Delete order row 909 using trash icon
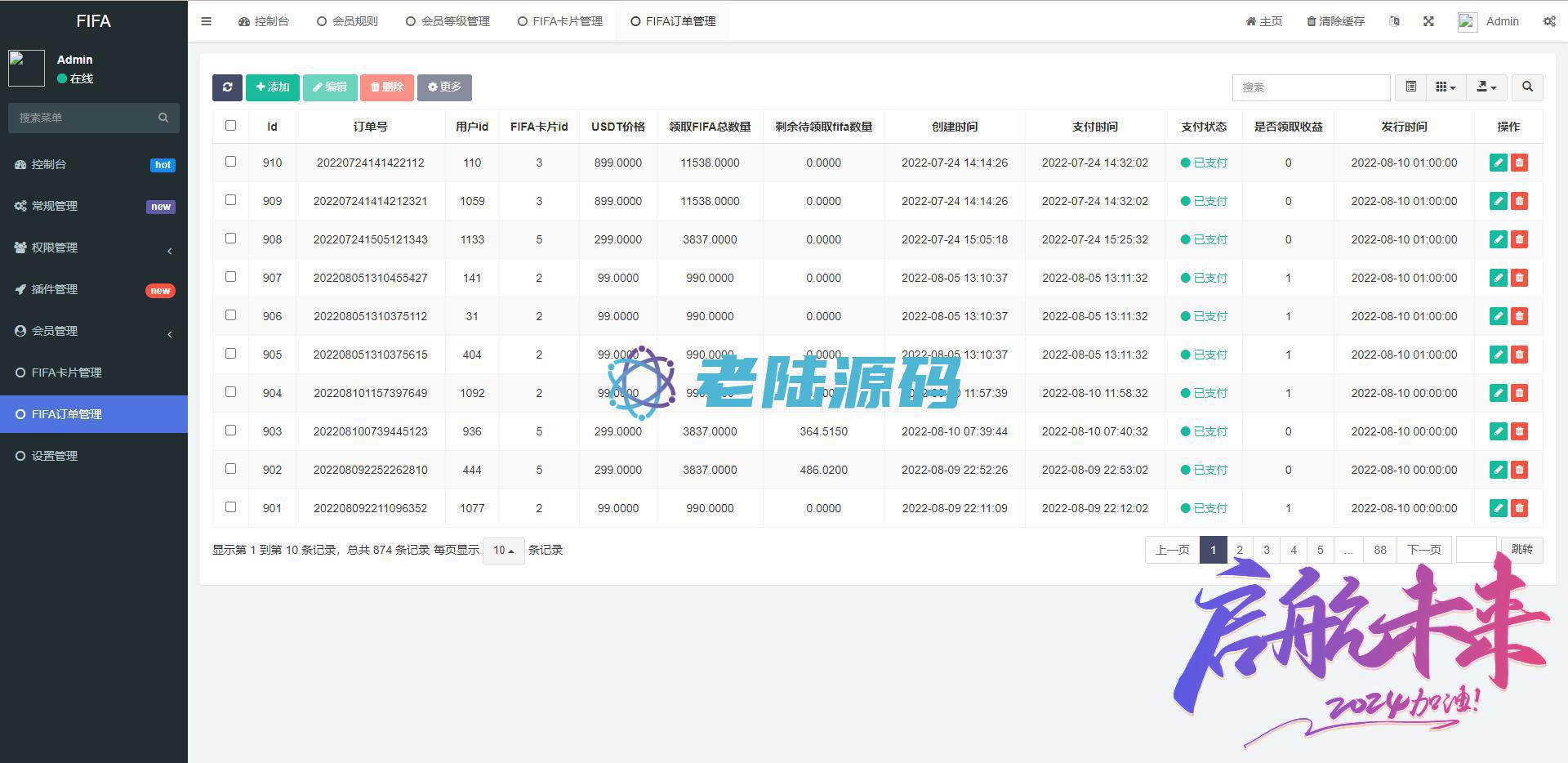 pos(1519,201)
